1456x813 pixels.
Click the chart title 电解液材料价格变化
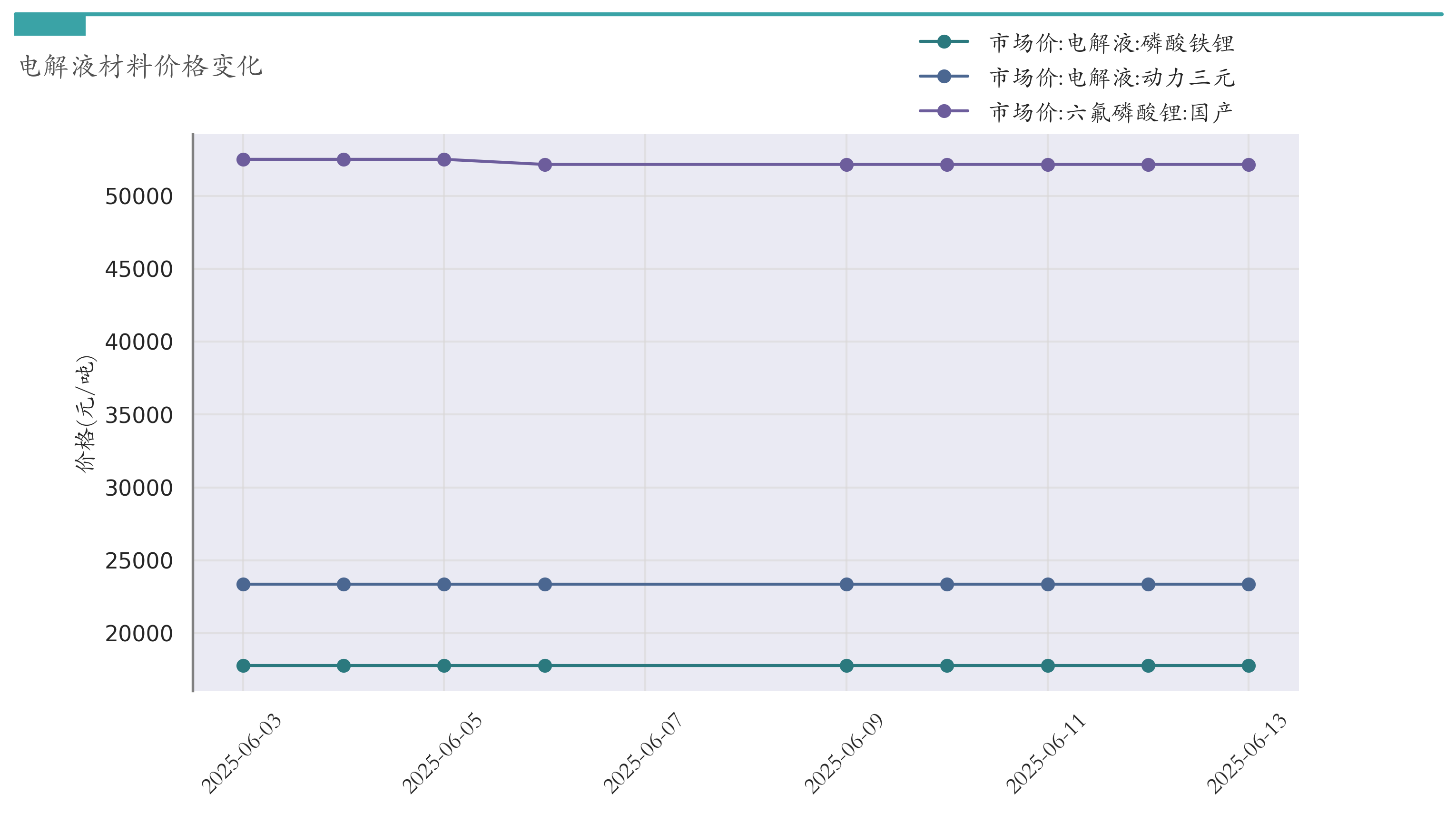[141, 66]
